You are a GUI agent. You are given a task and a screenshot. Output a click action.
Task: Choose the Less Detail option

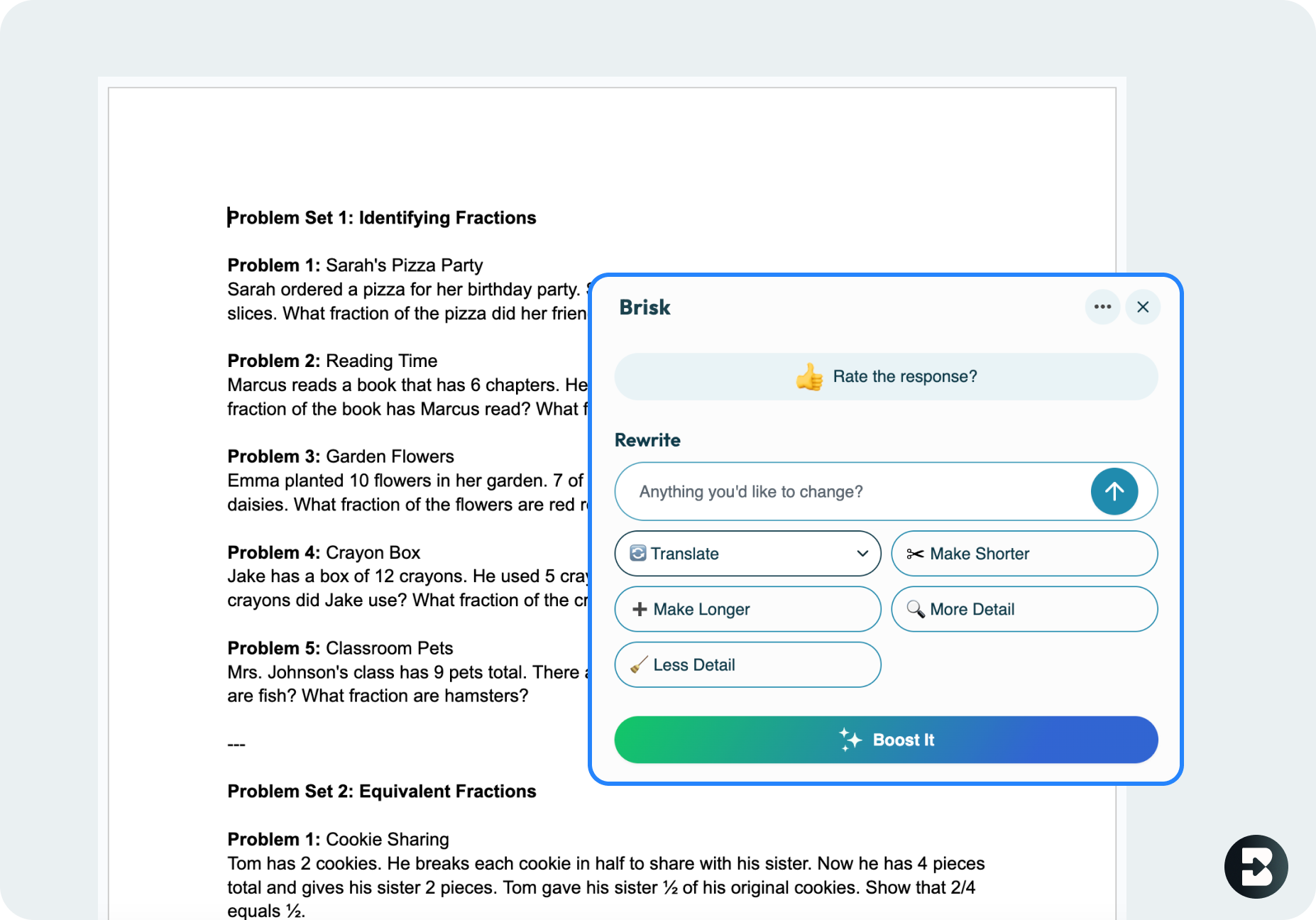pyautogui.click(x=747, y=664)
